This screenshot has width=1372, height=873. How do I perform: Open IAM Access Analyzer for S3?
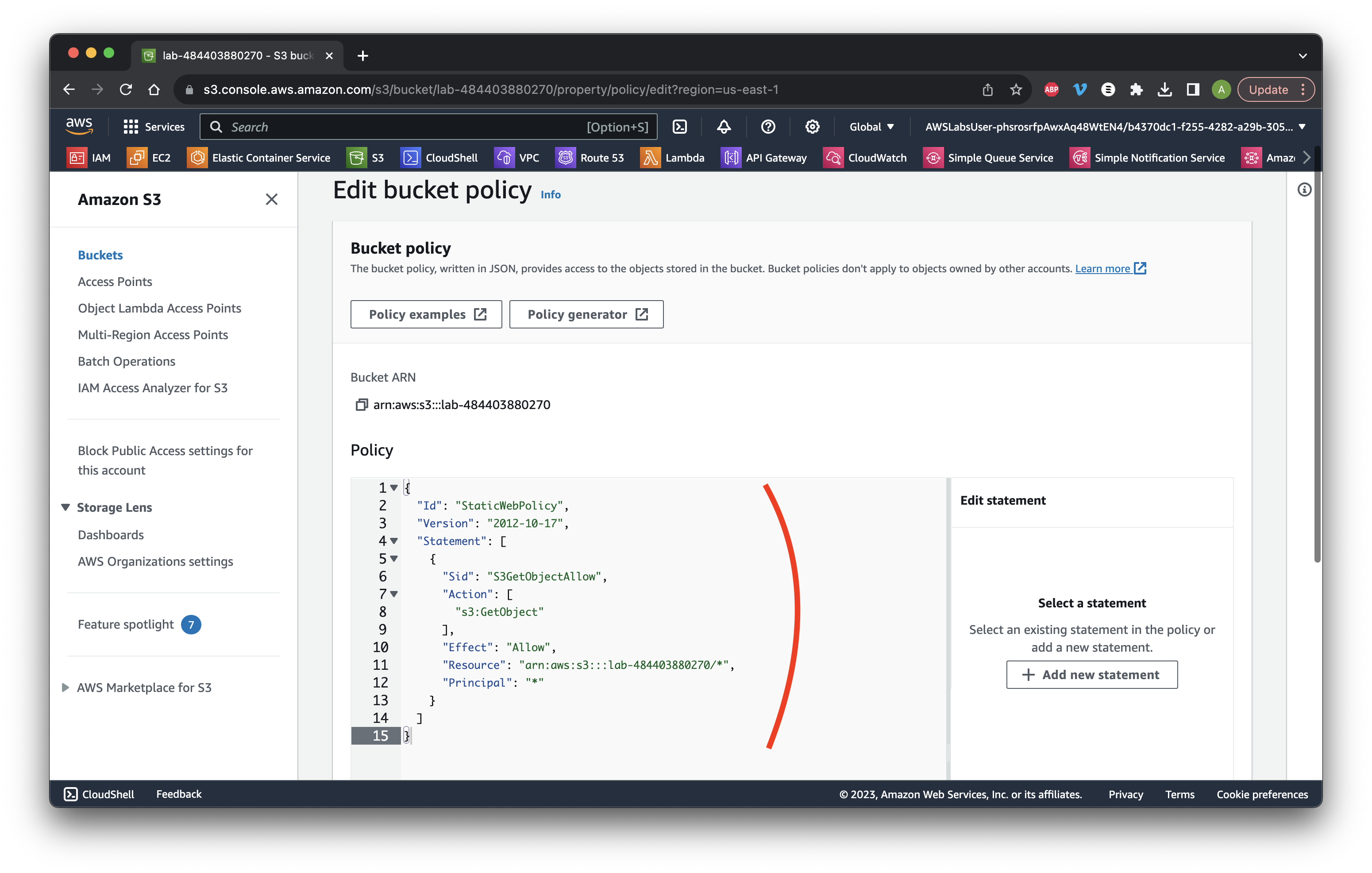coord(153,387)
